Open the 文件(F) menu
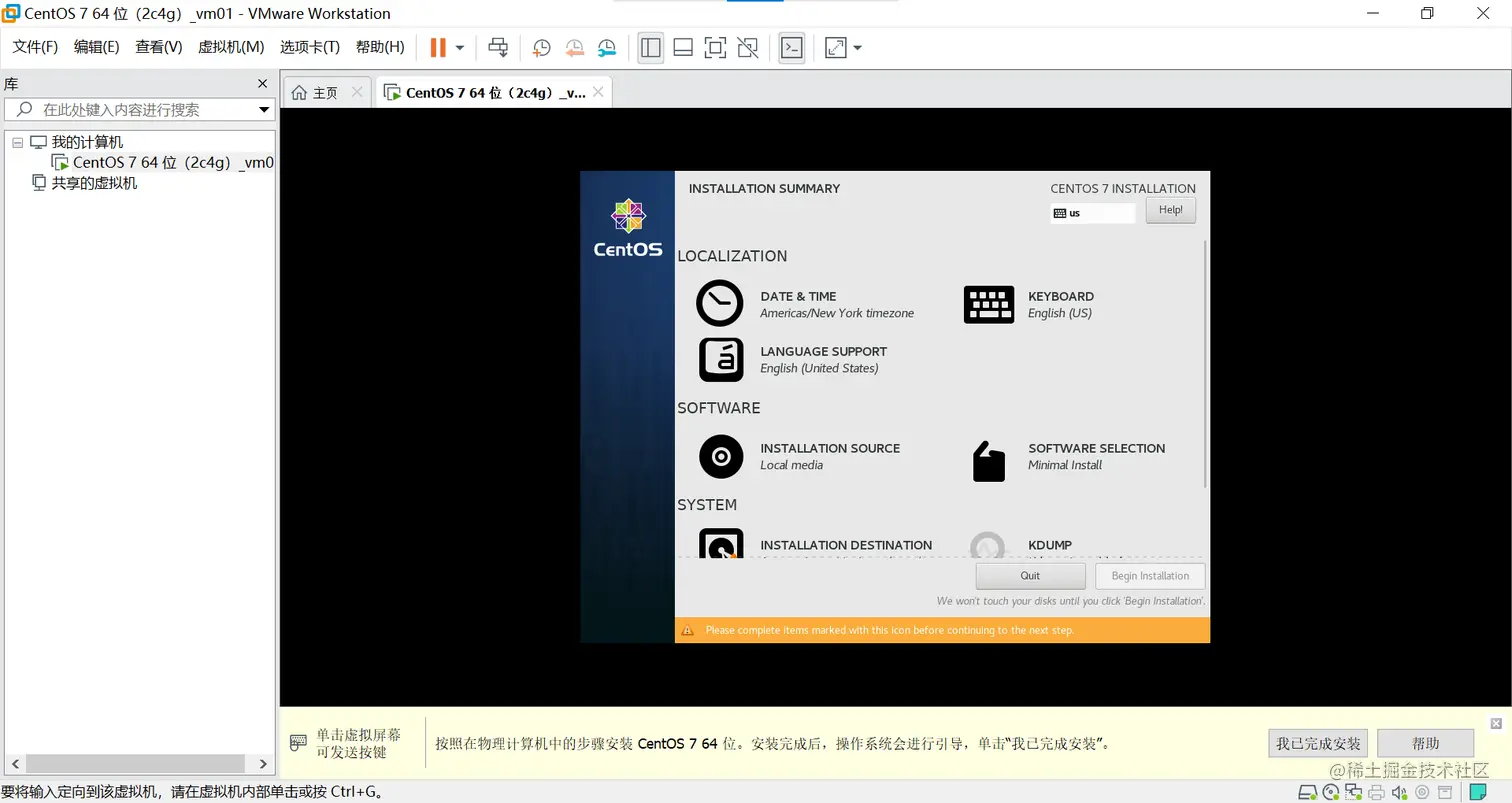Screen dimensions: 1512x803 point(35,47)
